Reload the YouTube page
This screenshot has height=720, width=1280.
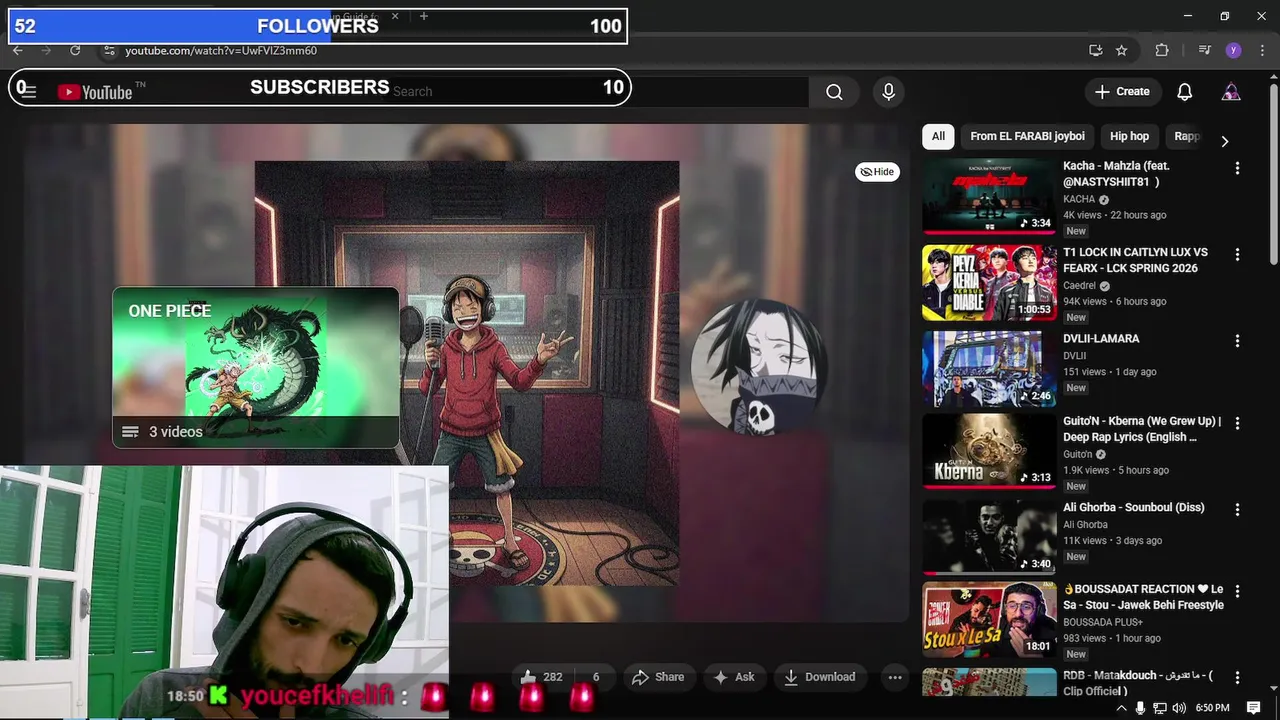75,50
